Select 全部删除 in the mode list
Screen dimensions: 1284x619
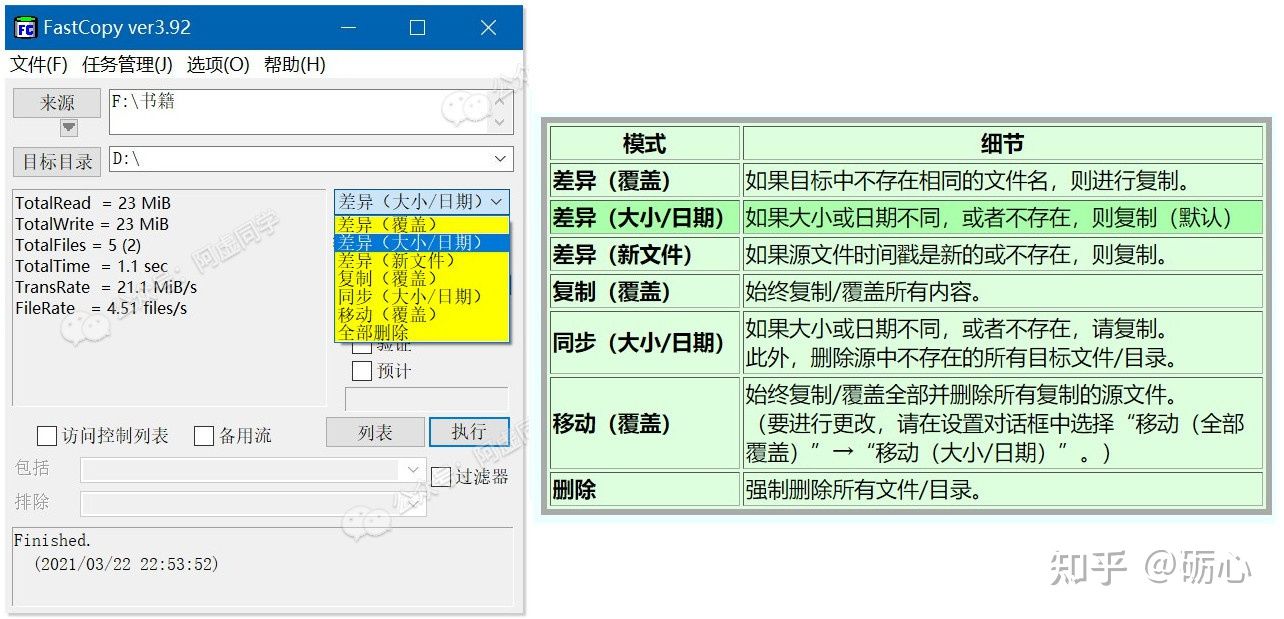pyautogui.click(x=373, y=332)
